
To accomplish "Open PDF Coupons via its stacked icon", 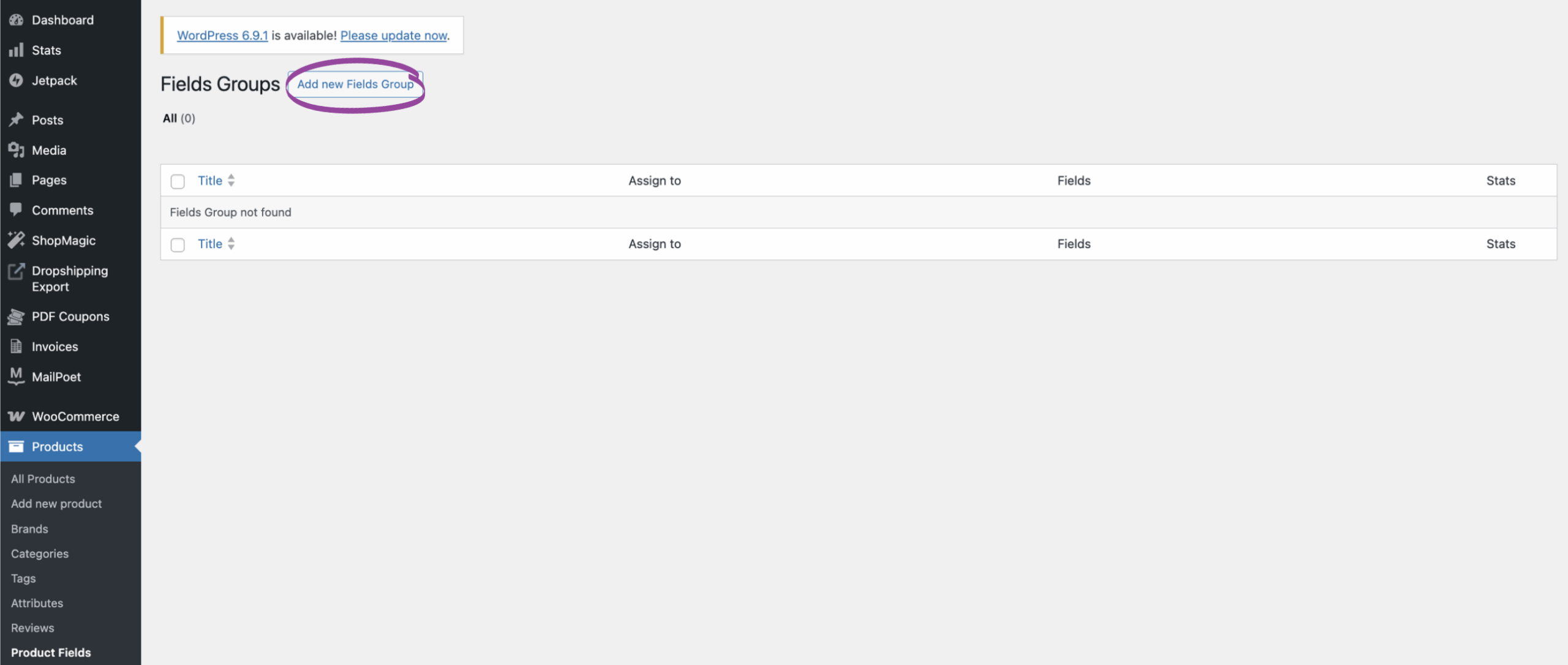I will click(x=16, y=316).
